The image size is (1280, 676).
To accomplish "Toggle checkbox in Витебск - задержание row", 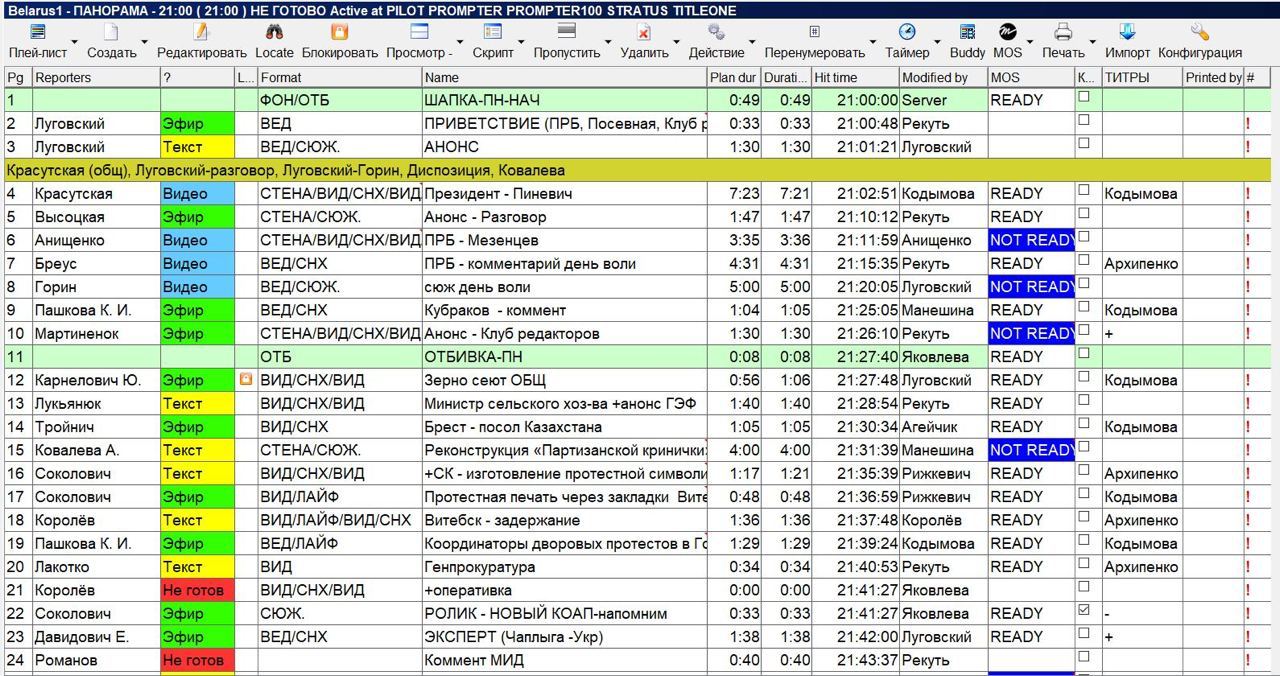I will [x=1084, y=517].
